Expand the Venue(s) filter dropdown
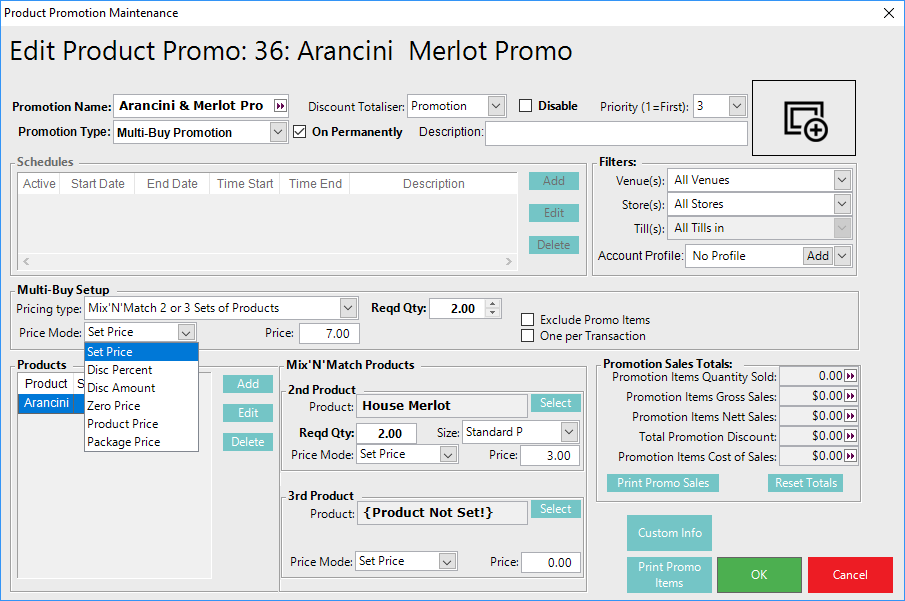The height and width of the screenshot is (601, 905). tap(841, 180)
